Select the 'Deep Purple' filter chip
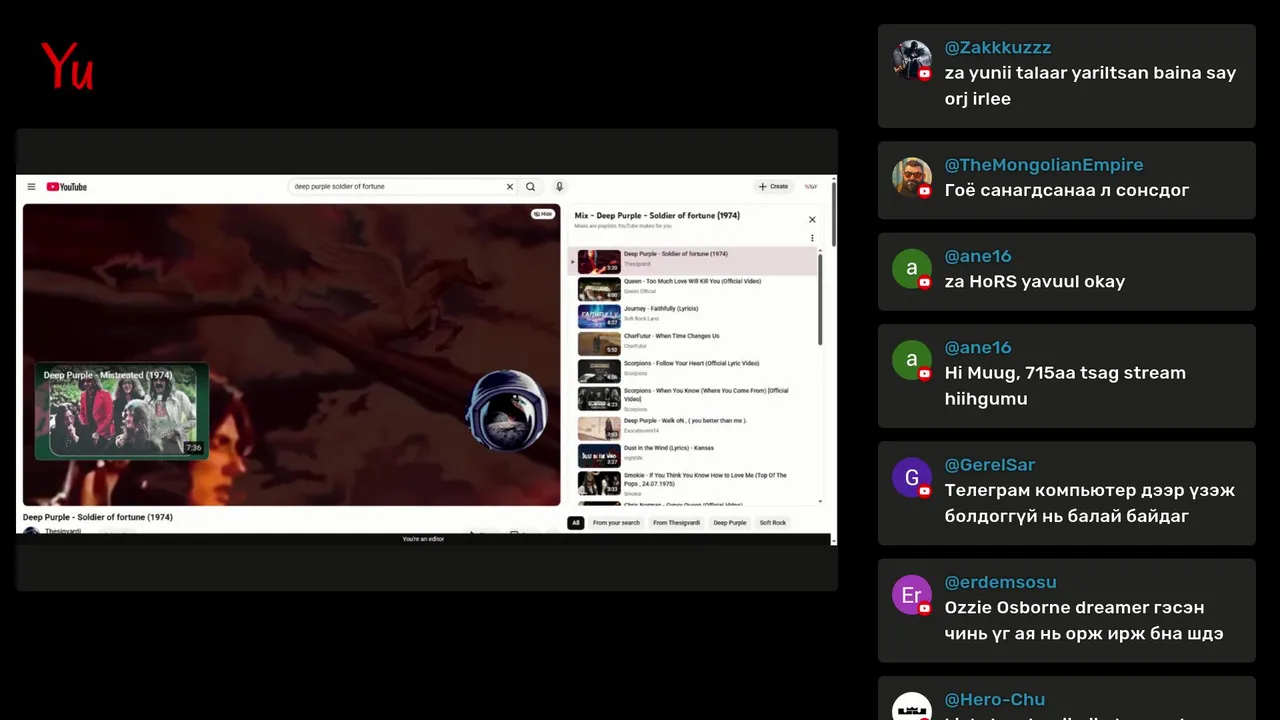 click(729, 523)
